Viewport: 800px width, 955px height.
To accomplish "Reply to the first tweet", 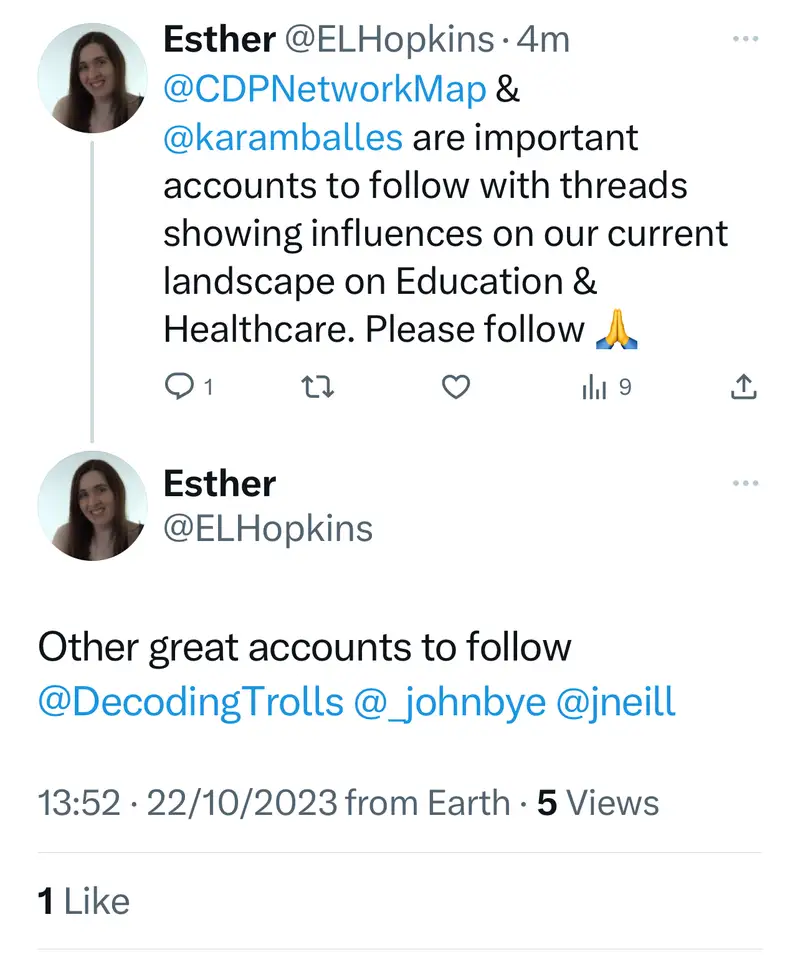I will pyautogui.click(x=177, y=386).
